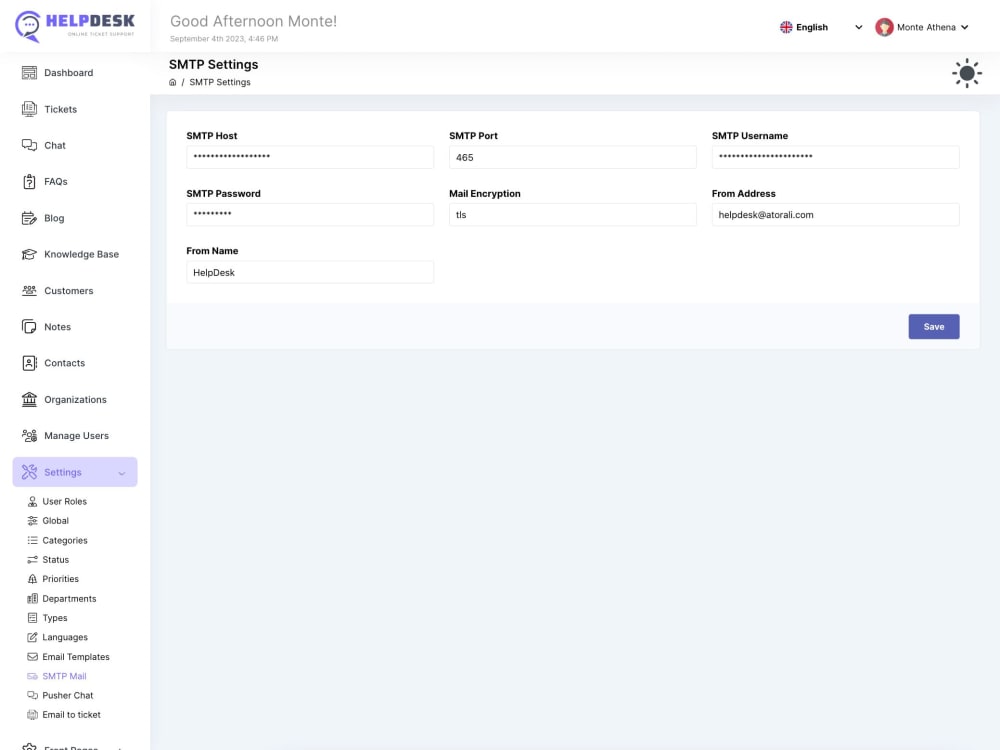Open the SMTP Mail settings link
This screenshot has width=1000, height=750.
coord(64,676)
